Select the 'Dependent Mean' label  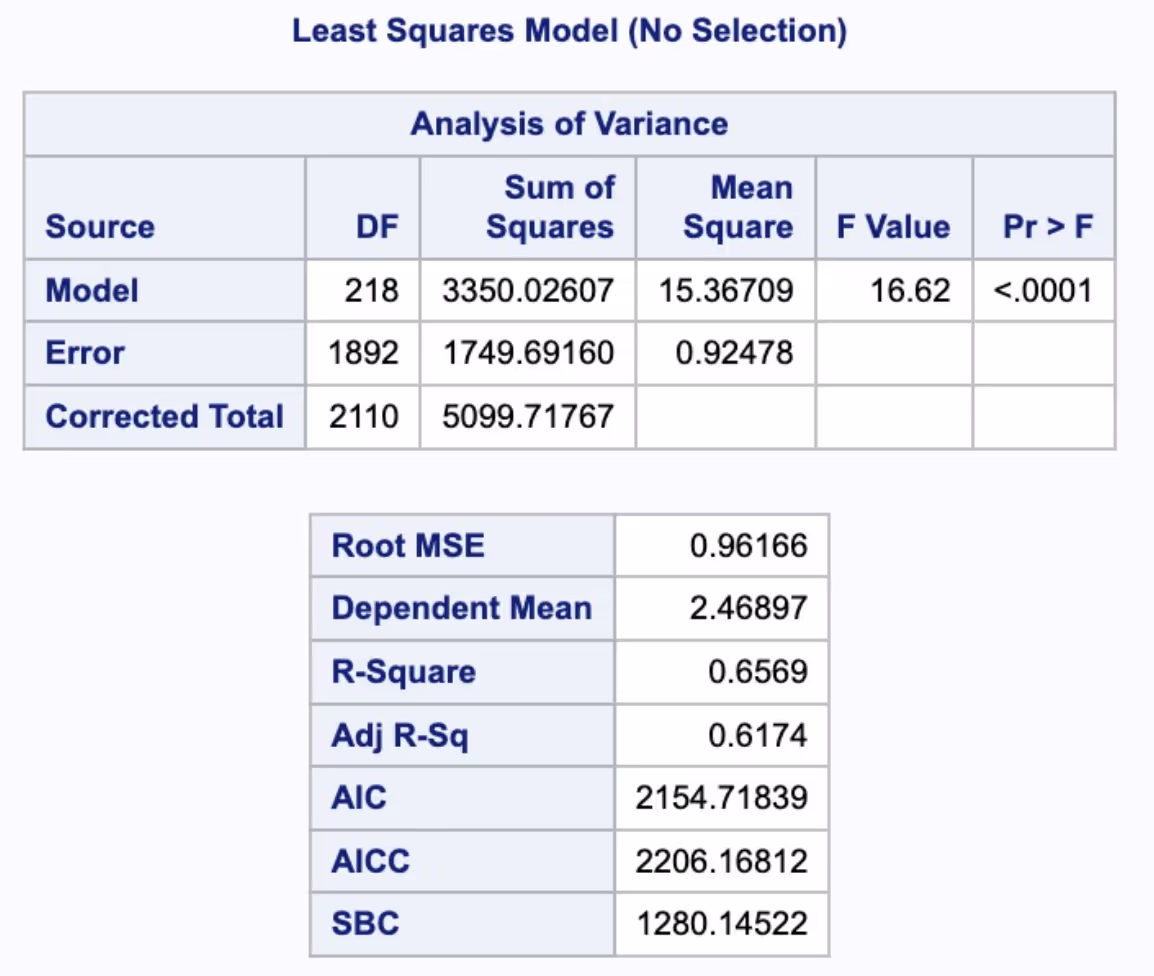[462, 608]
